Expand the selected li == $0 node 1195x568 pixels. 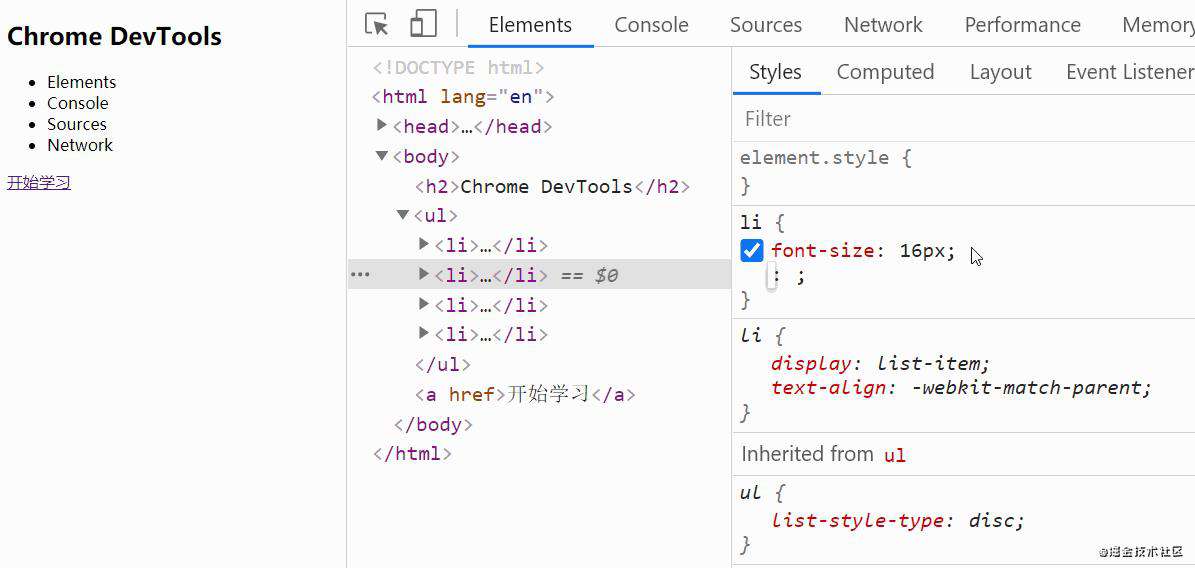[x=424, y=274]
